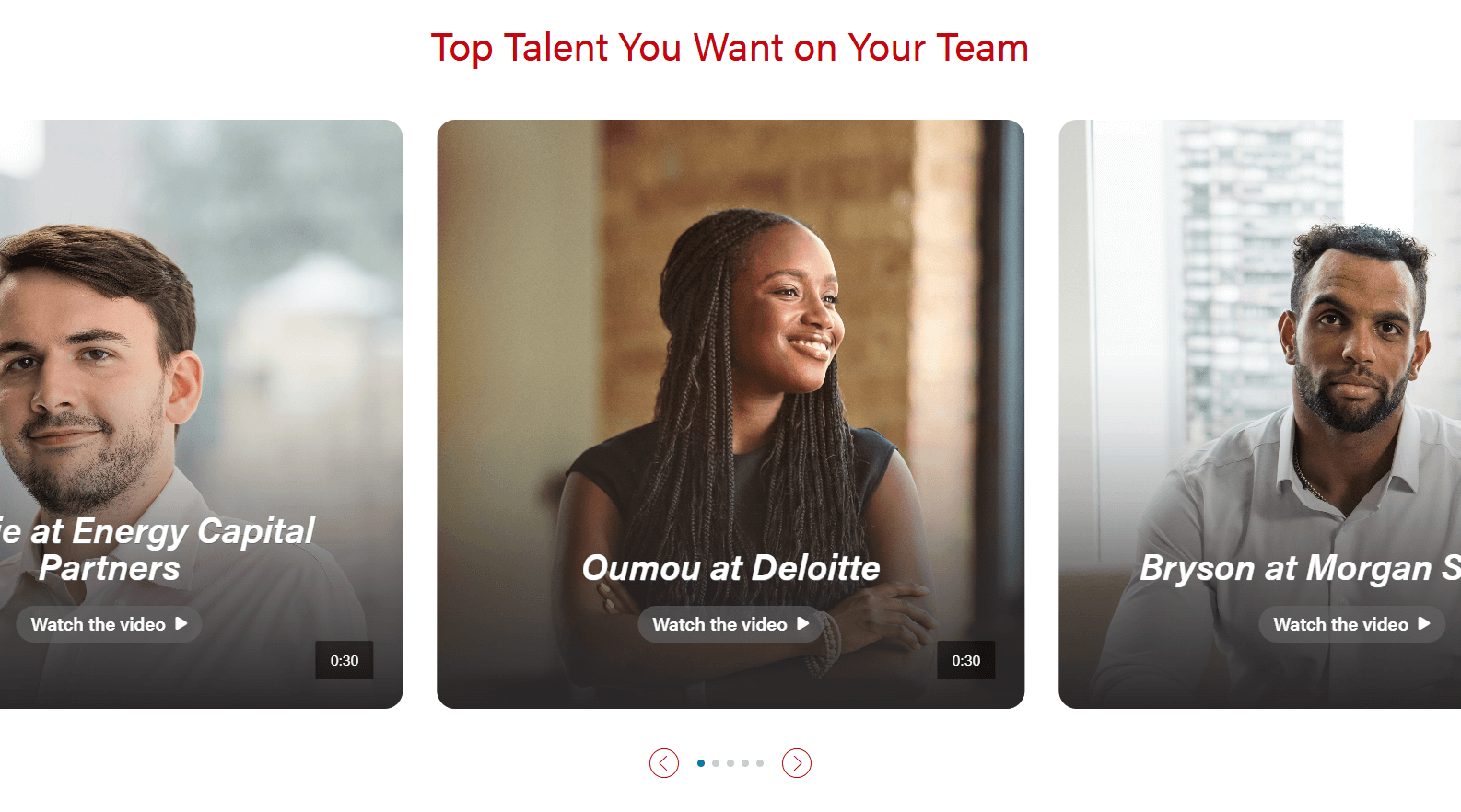Click 0:30 duration badge on Energy Capital card
Viewport: 1461px width, 812px height.
pos(345,660)
